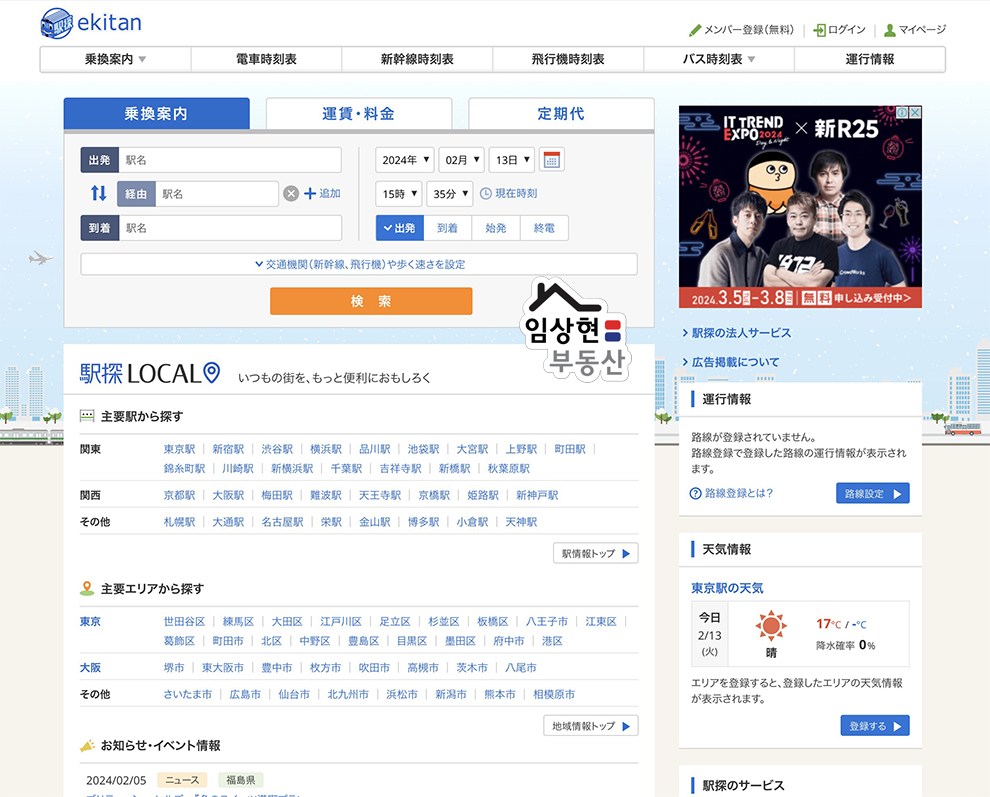The width and height of the screenshot is (990, 797).
Task: Click the ニュース tag
Action: [182, 780]
